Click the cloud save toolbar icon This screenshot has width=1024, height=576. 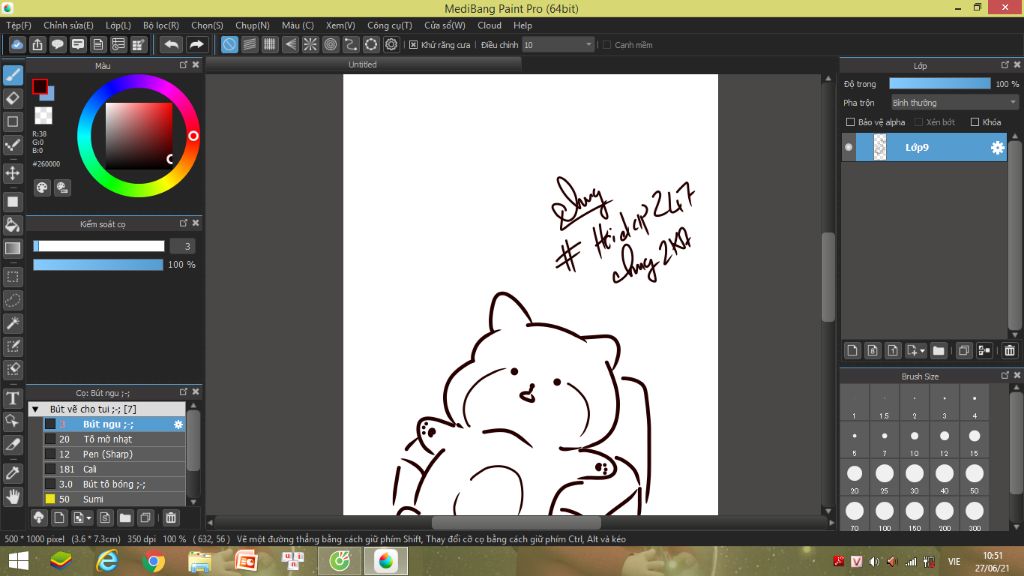pos(17,44)
